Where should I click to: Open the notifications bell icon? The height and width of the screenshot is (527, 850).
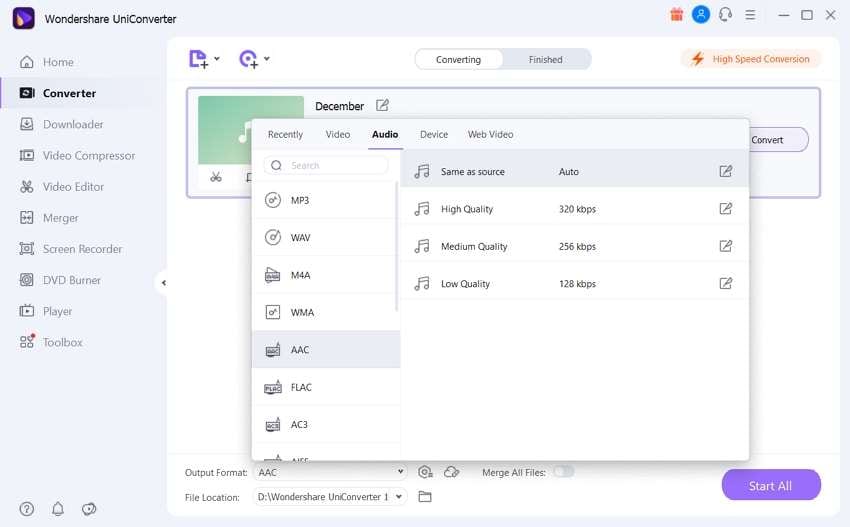pos(58,509)
